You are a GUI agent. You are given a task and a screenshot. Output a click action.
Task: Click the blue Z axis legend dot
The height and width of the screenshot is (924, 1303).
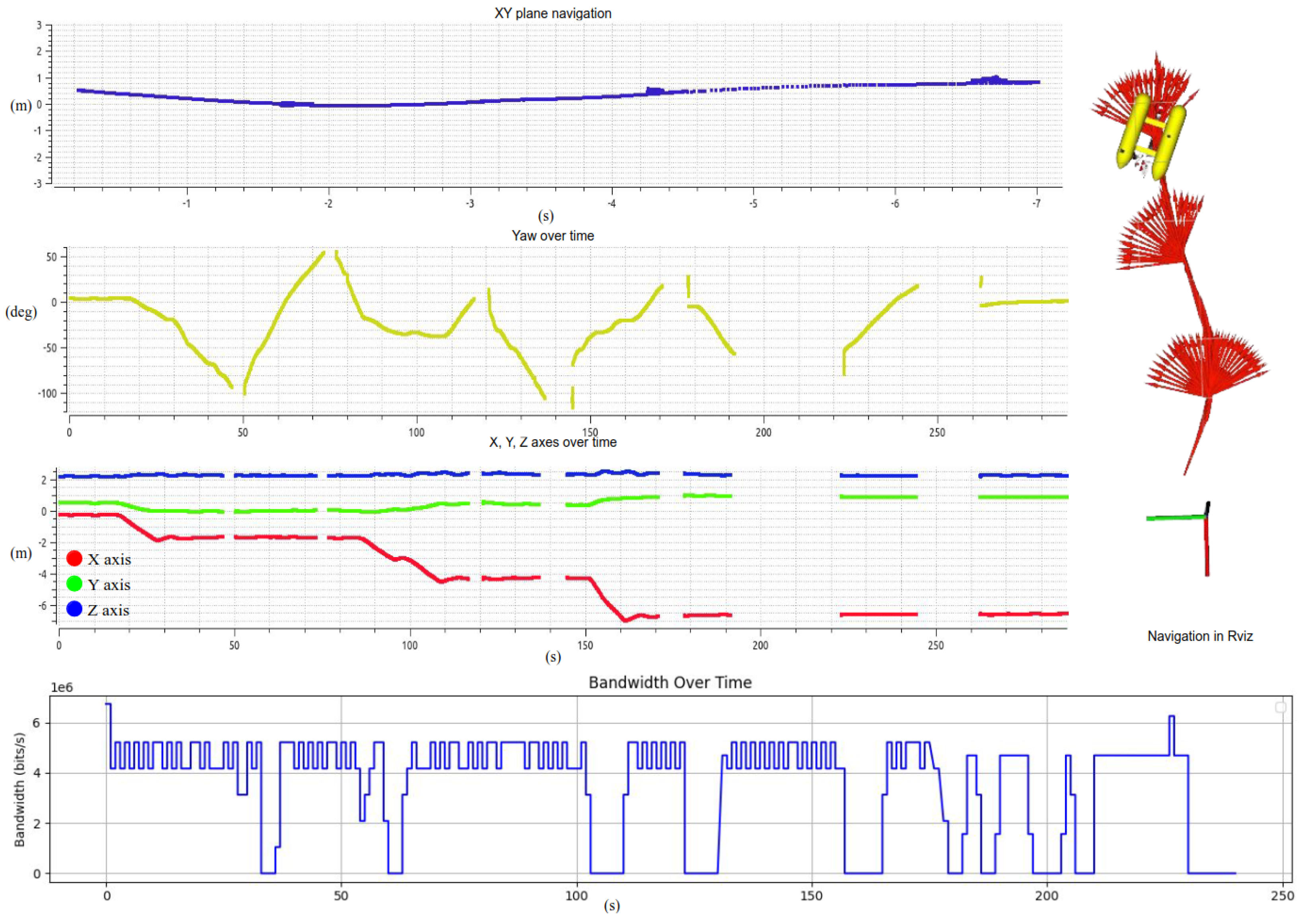coord(74,609)
